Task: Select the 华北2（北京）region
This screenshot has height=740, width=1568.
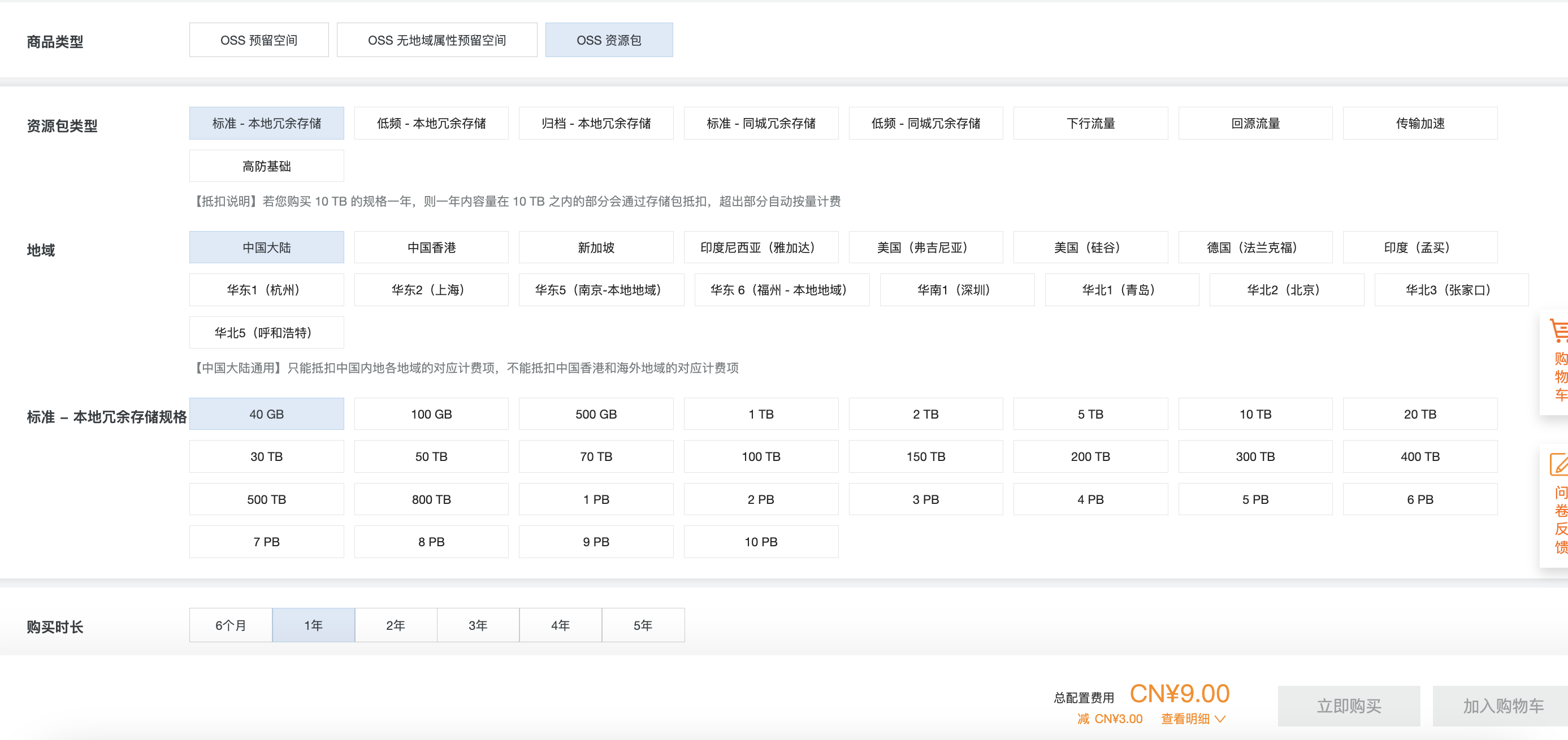Action: click(x=1285, y=290)
